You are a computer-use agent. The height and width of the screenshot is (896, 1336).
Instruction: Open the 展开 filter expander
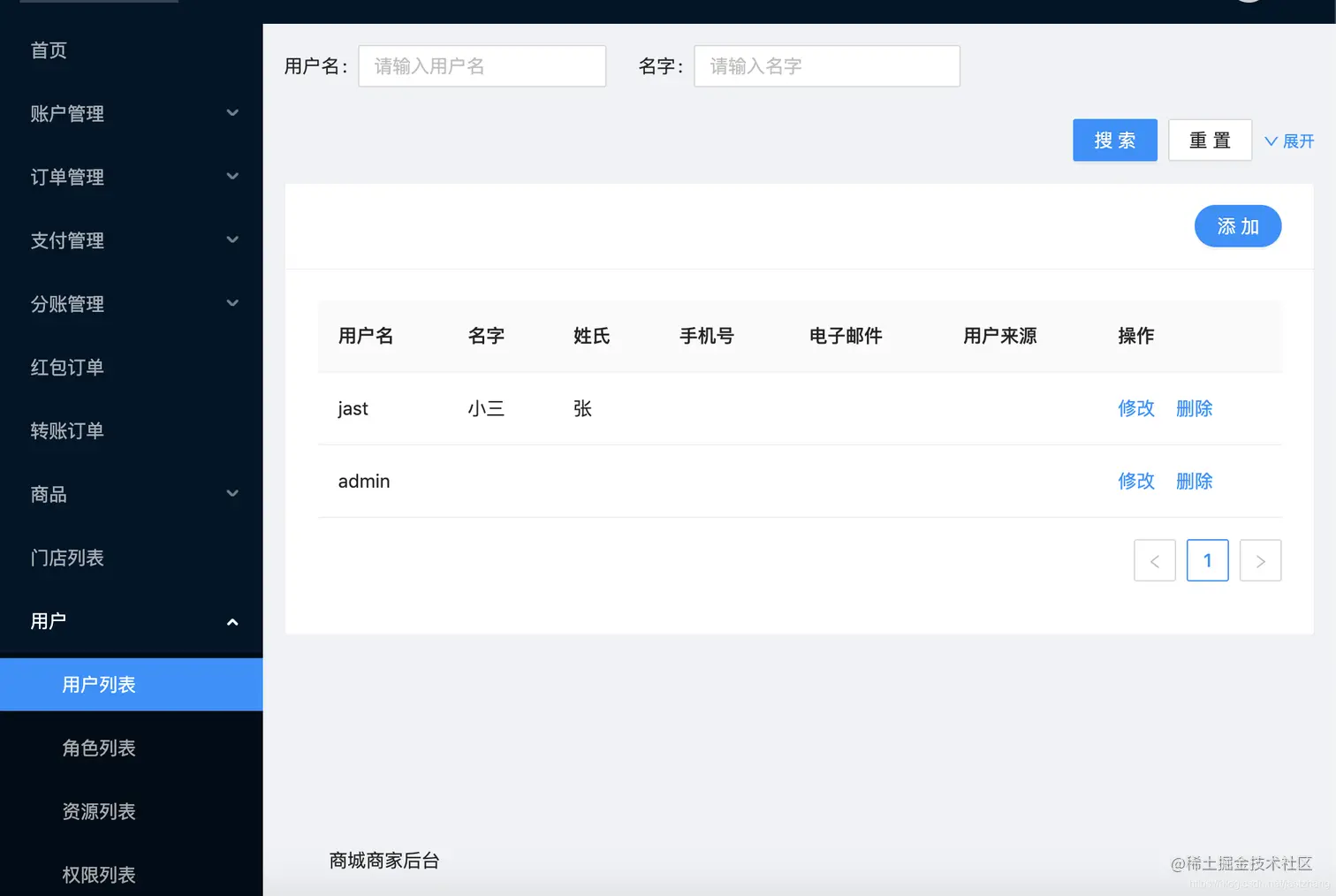click(x=1289, y=140)
